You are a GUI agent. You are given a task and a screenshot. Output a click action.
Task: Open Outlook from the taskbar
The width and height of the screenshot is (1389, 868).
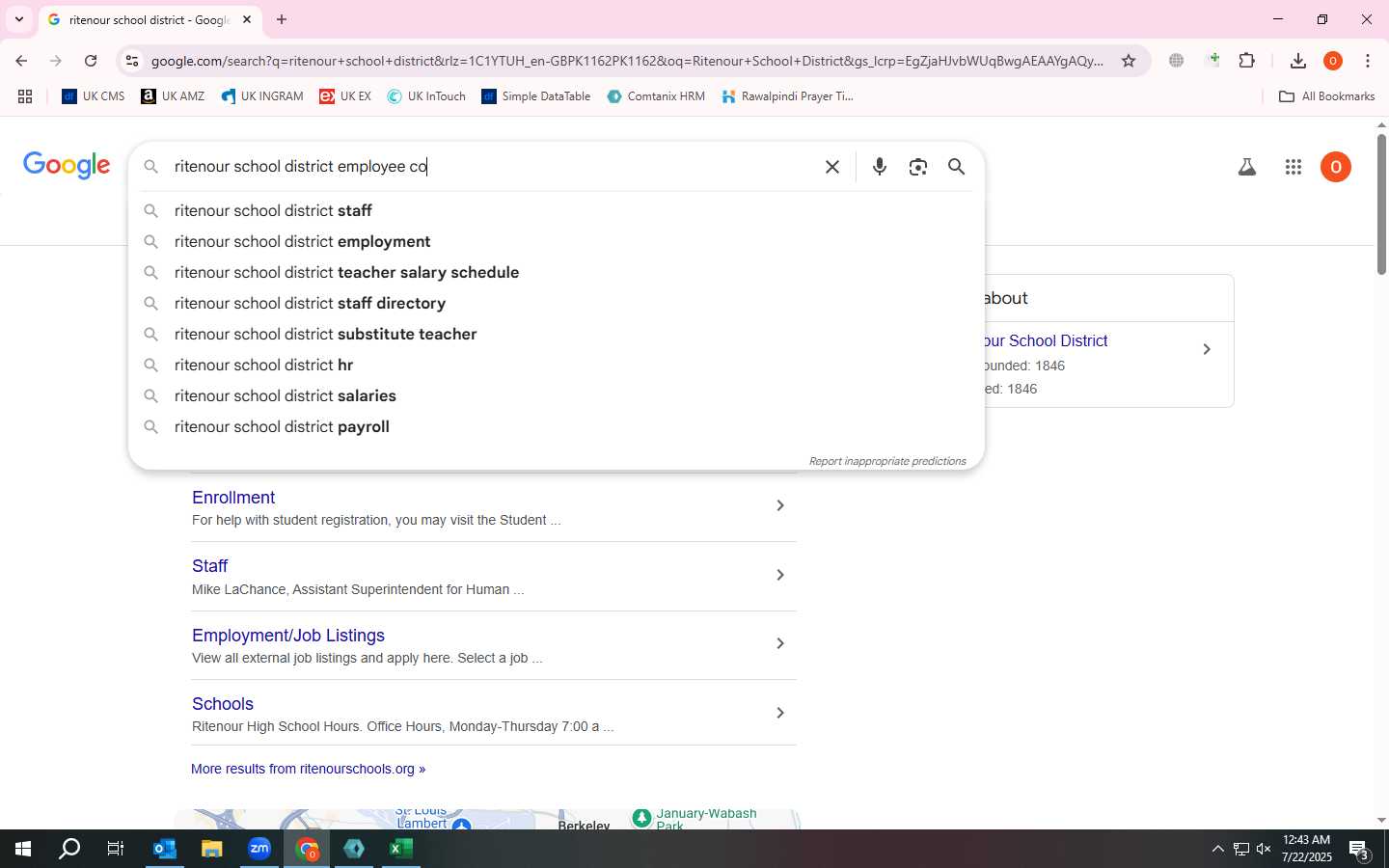point(165,849)
